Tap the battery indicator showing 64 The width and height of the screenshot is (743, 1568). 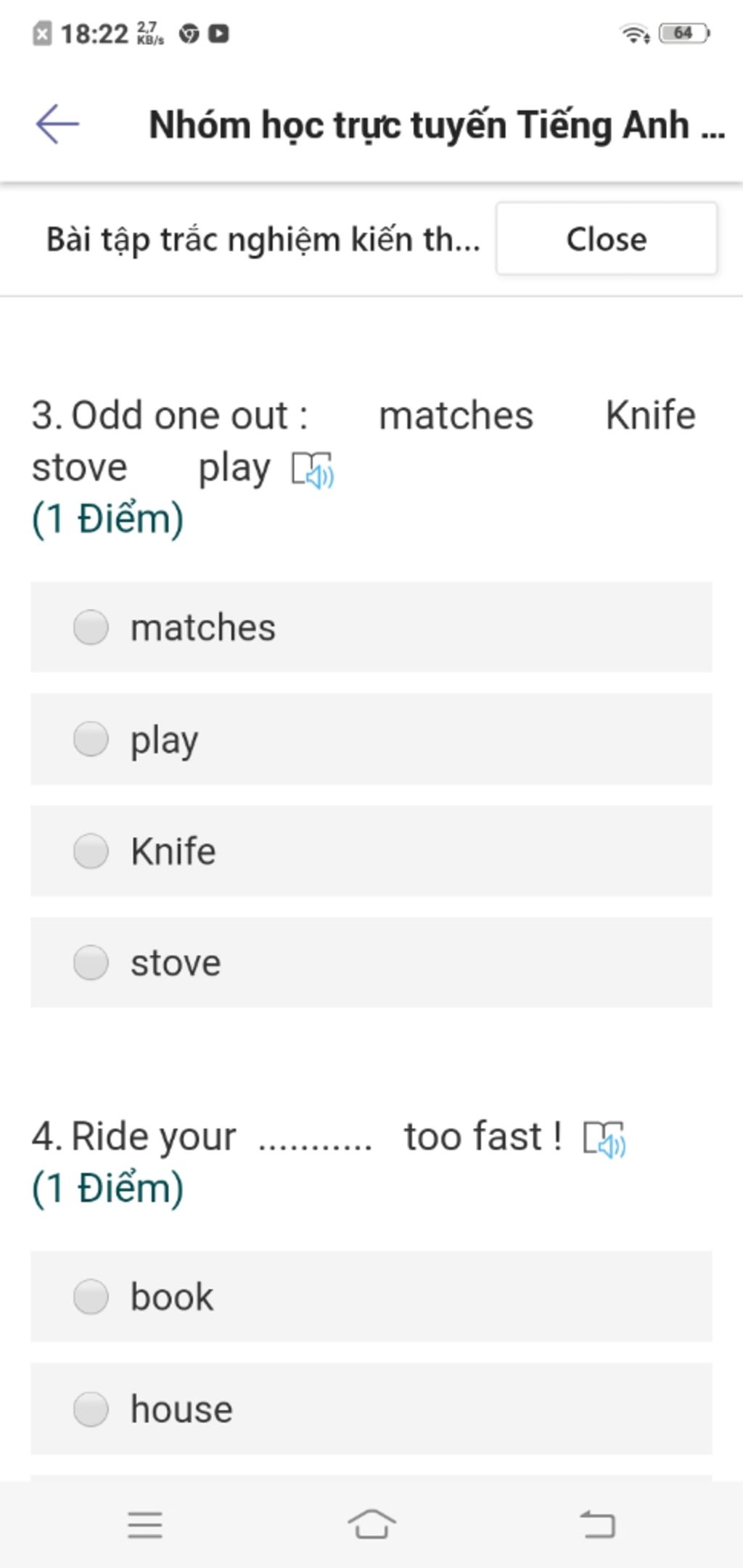pyautogui.click(x=684, y=33)
